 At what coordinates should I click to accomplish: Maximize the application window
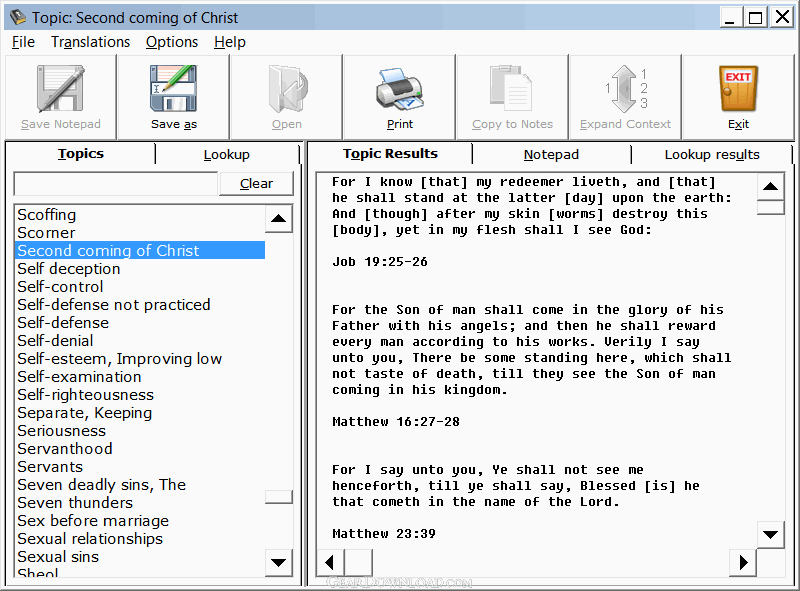756,17
